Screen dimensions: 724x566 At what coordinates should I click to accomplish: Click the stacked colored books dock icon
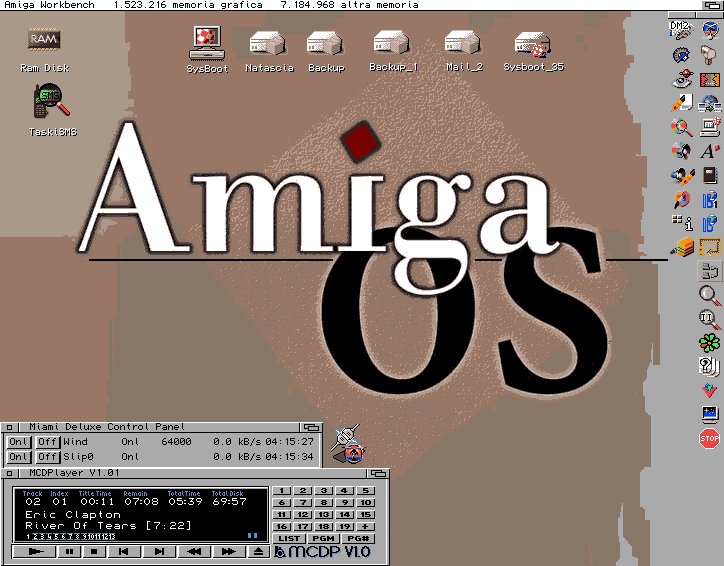click(682, 247)
